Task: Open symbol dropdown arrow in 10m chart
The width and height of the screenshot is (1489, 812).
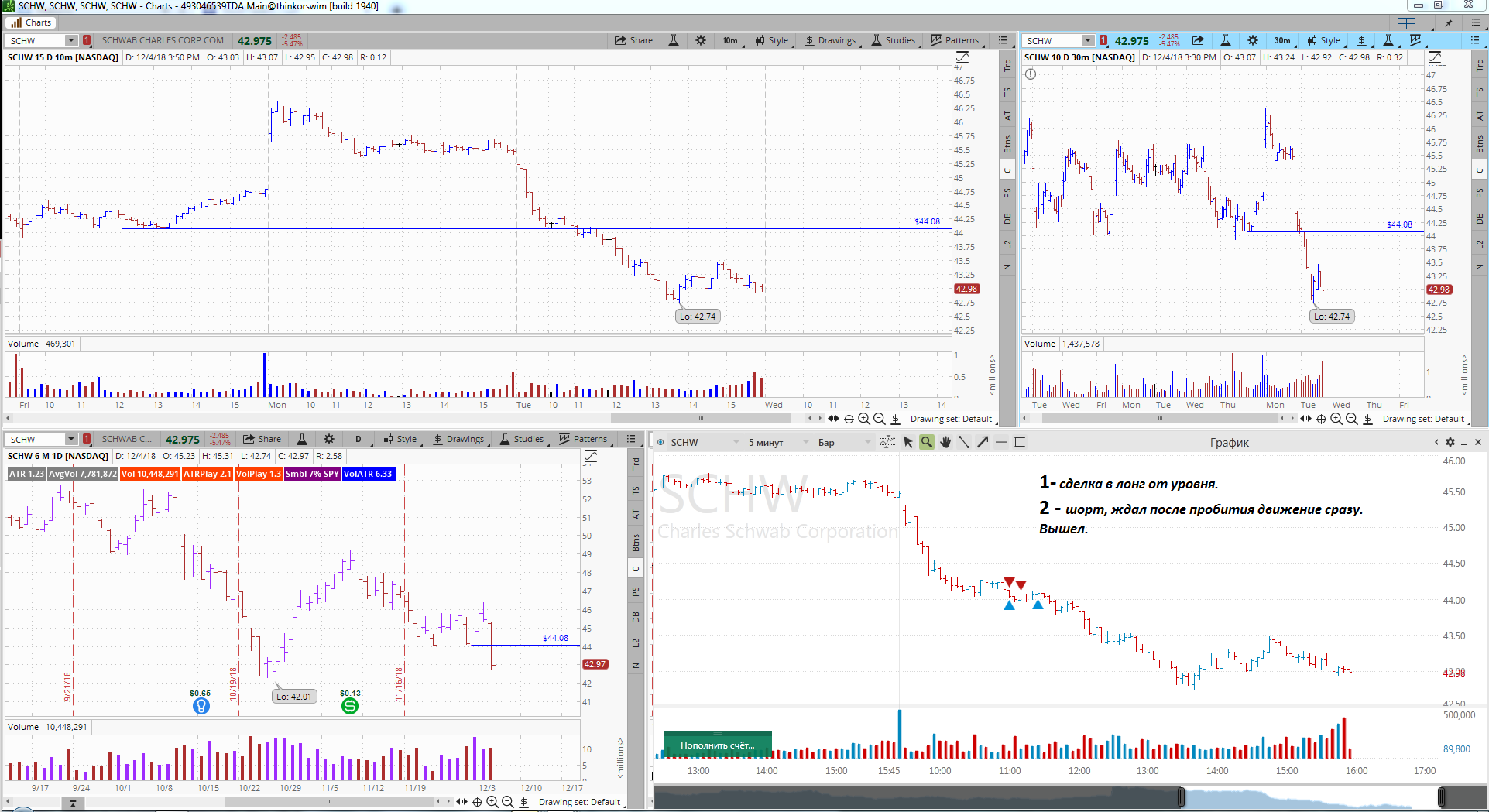Action: (x=70, y=40)
